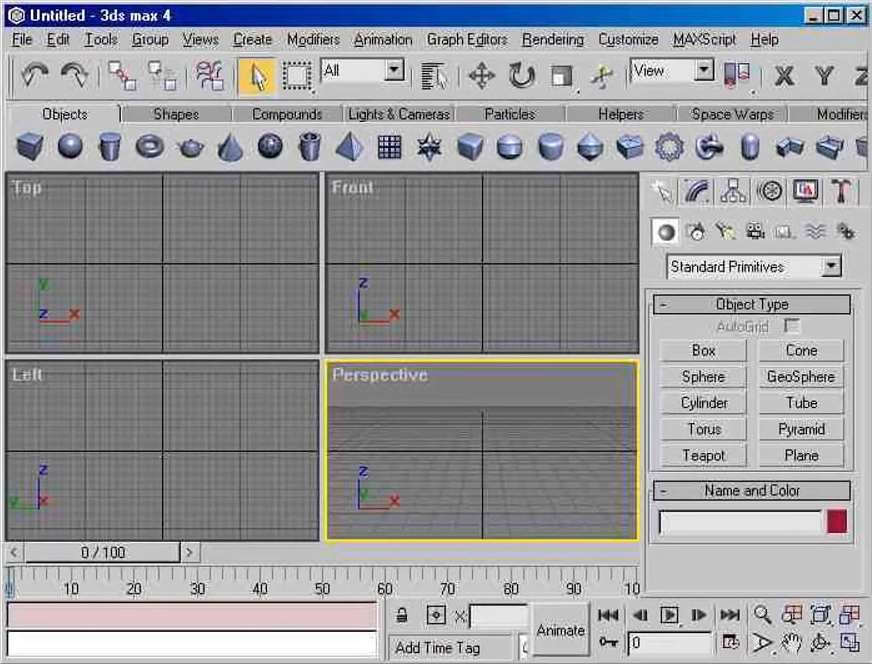Activate the Unlink Selection tool
The height and width of the screenshot is (664, 872).
coord(162,75)
